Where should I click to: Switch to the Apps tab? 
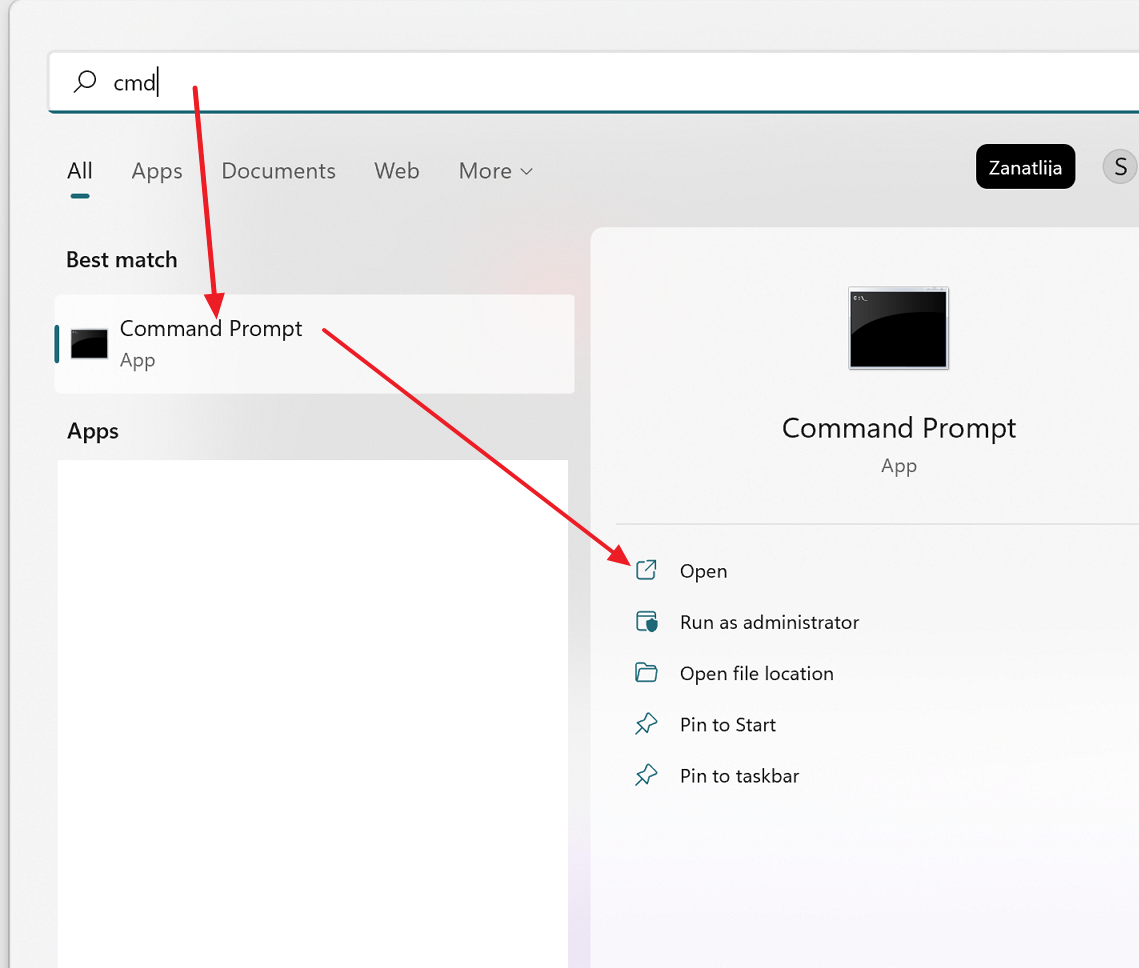pos(157,171)
